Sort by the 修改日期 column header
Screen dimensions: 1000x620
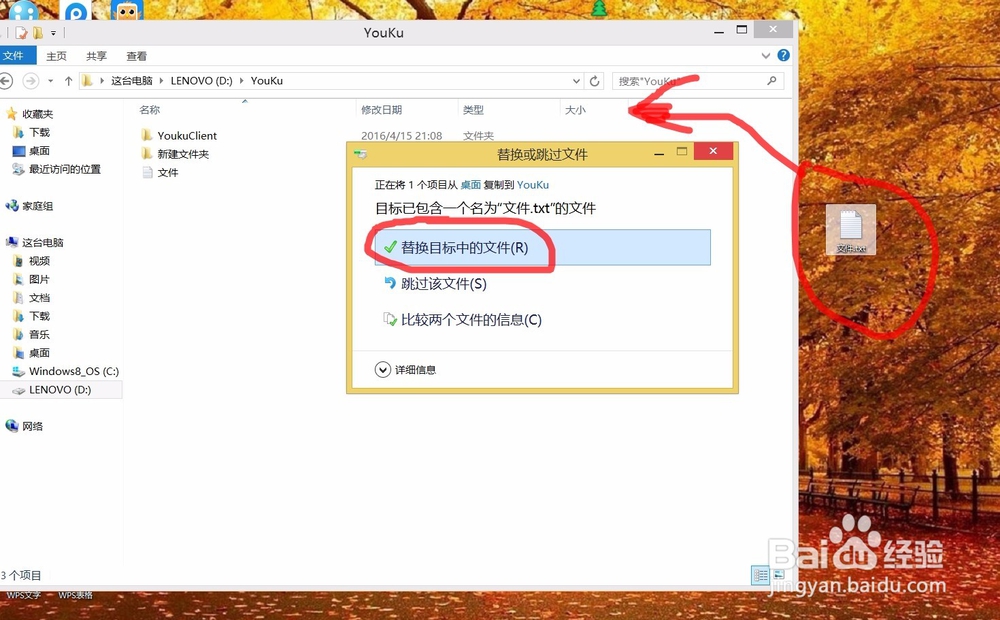pos(381,110)
